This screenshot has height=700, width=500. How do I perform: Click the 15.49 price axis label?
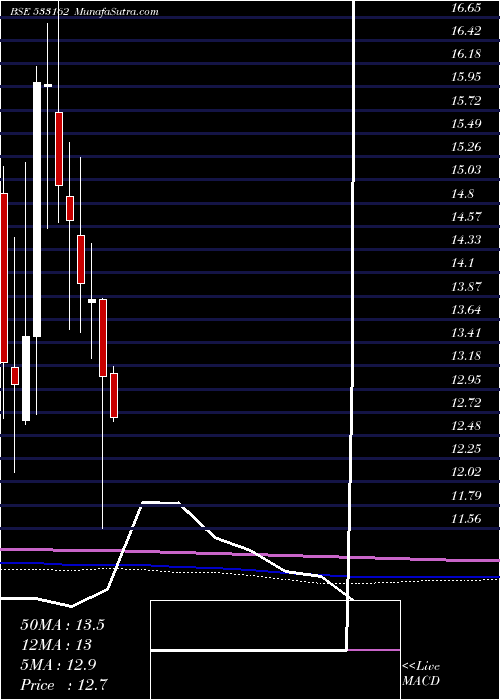pos(466,124)
